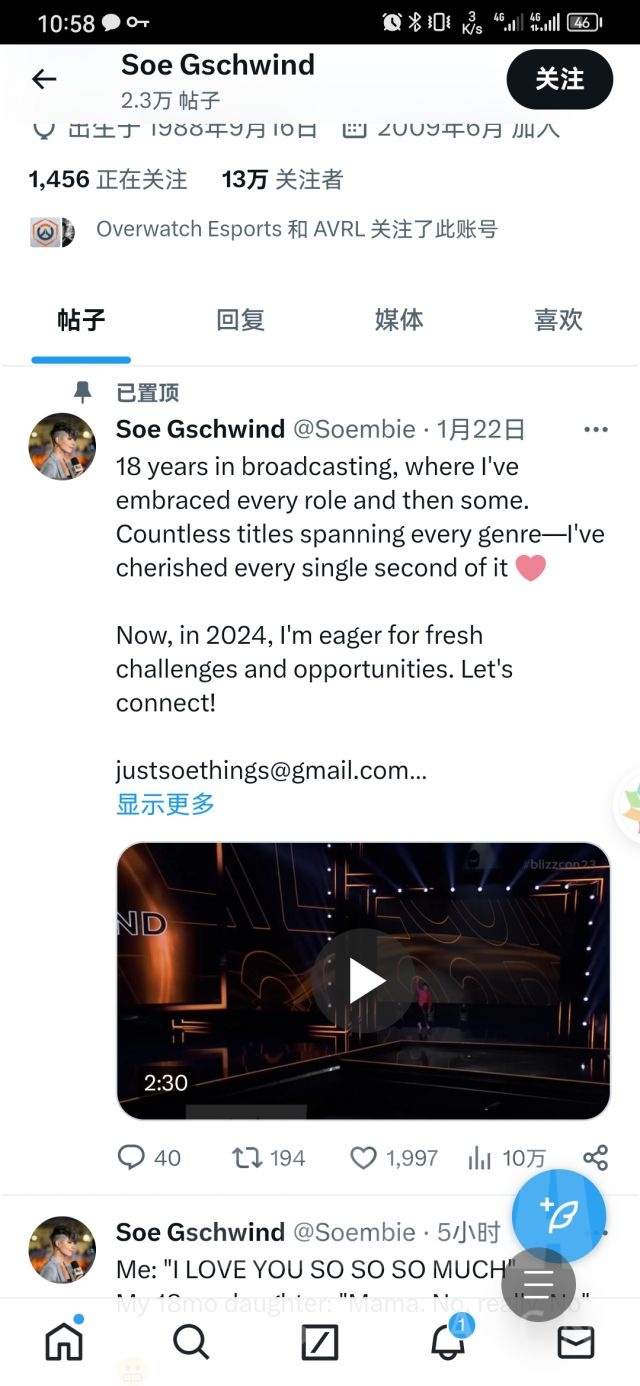Open the notifications bell with badge
640x1386 pixels.
point(447,1344)
